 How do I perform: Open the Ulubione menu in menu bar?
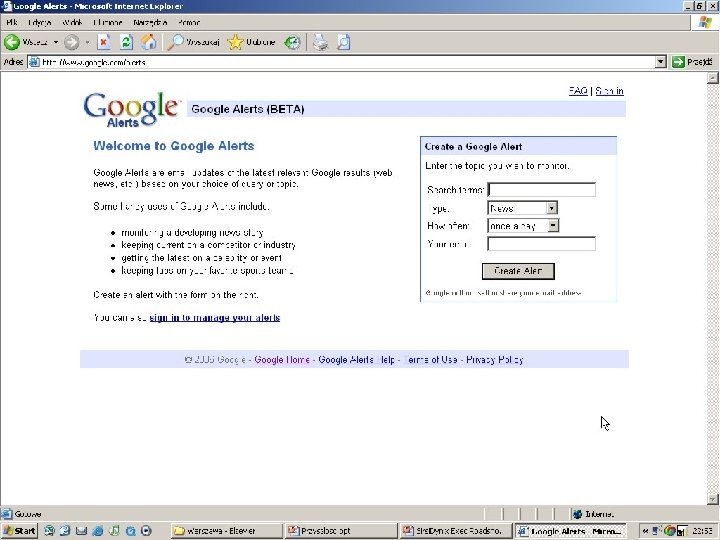click(x=107, y=22)
